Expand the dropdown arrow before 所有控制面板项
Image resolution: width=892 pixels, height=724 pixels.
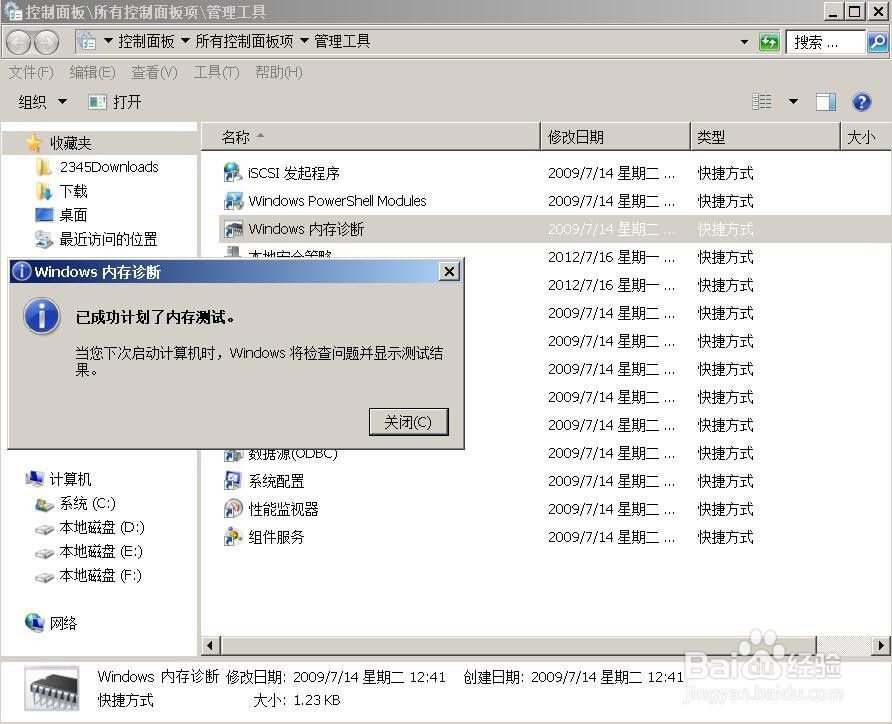(x=185, y=41)
